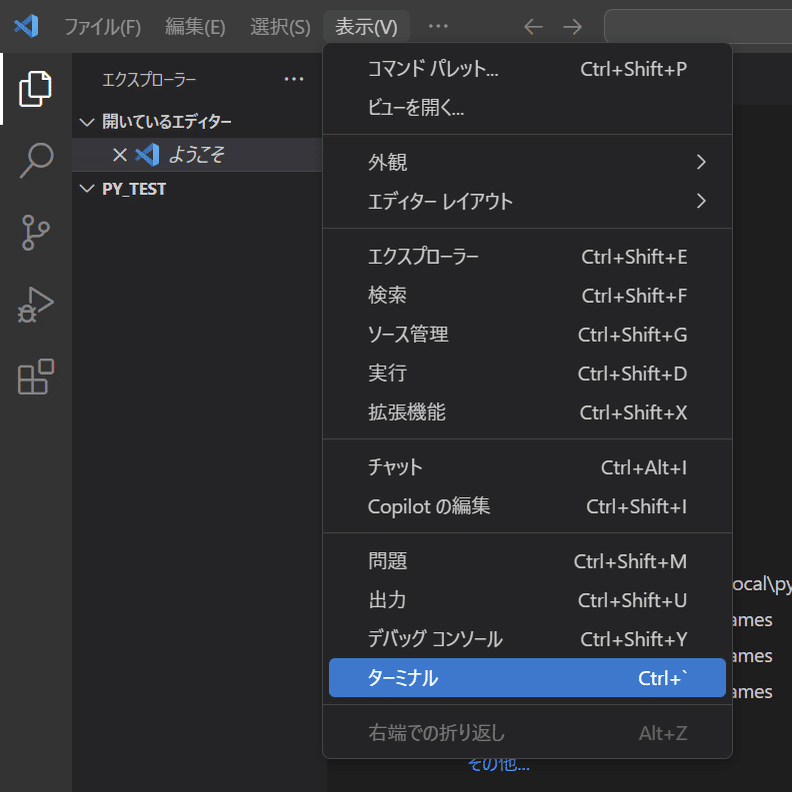Screen dimensions: 792x792
Task: Collapse the PY_TEST folder section
Action: 87,188
